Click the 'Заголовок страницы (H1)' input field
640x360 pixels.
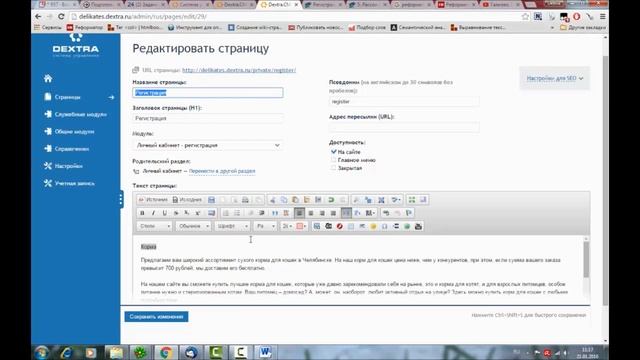(208, 118)
